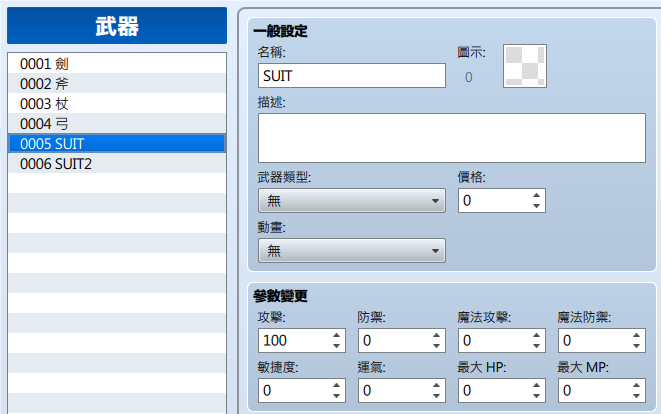The width and height of the screenshot is (661, 414).
Task: Decrease 魔法攻擊 magic attack value
Action: click(x=536, y=346)
